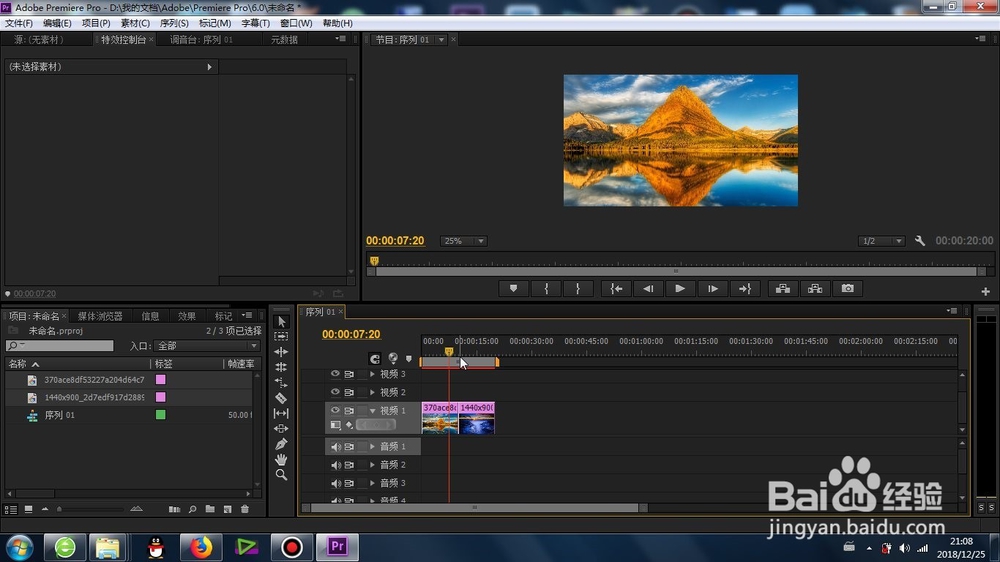
Task: Open the File menu
Action: pyautogui.click(x=18, y=23)
